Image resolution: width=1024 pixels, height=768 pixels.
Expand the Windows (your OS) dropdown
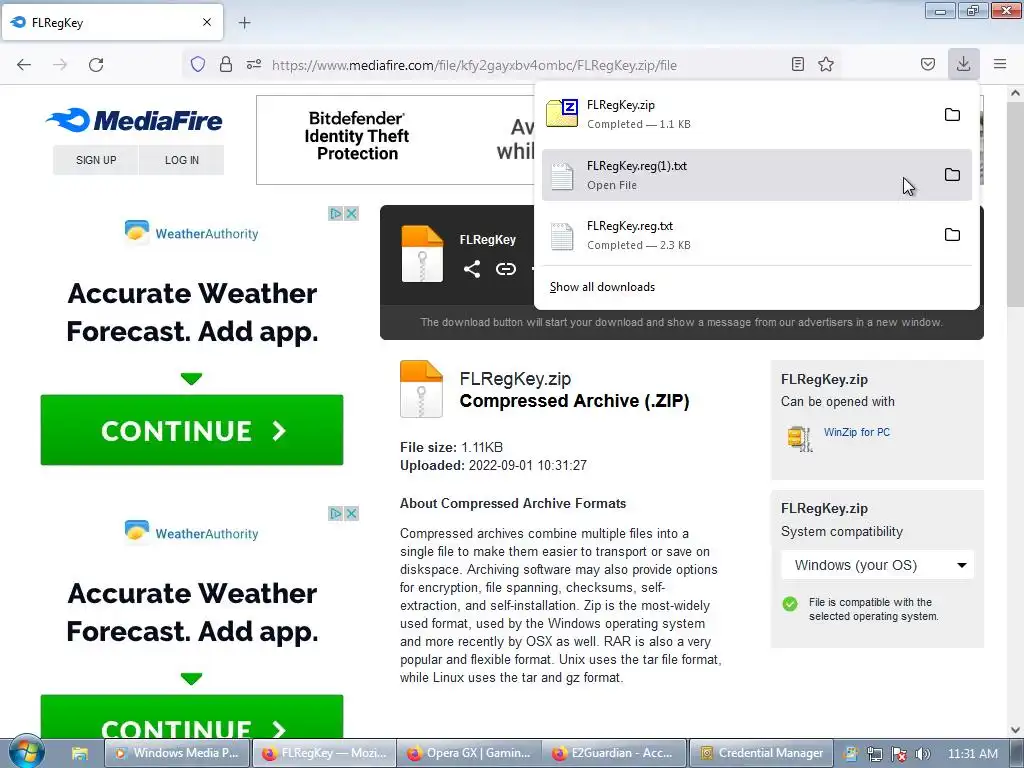[877, 565]
